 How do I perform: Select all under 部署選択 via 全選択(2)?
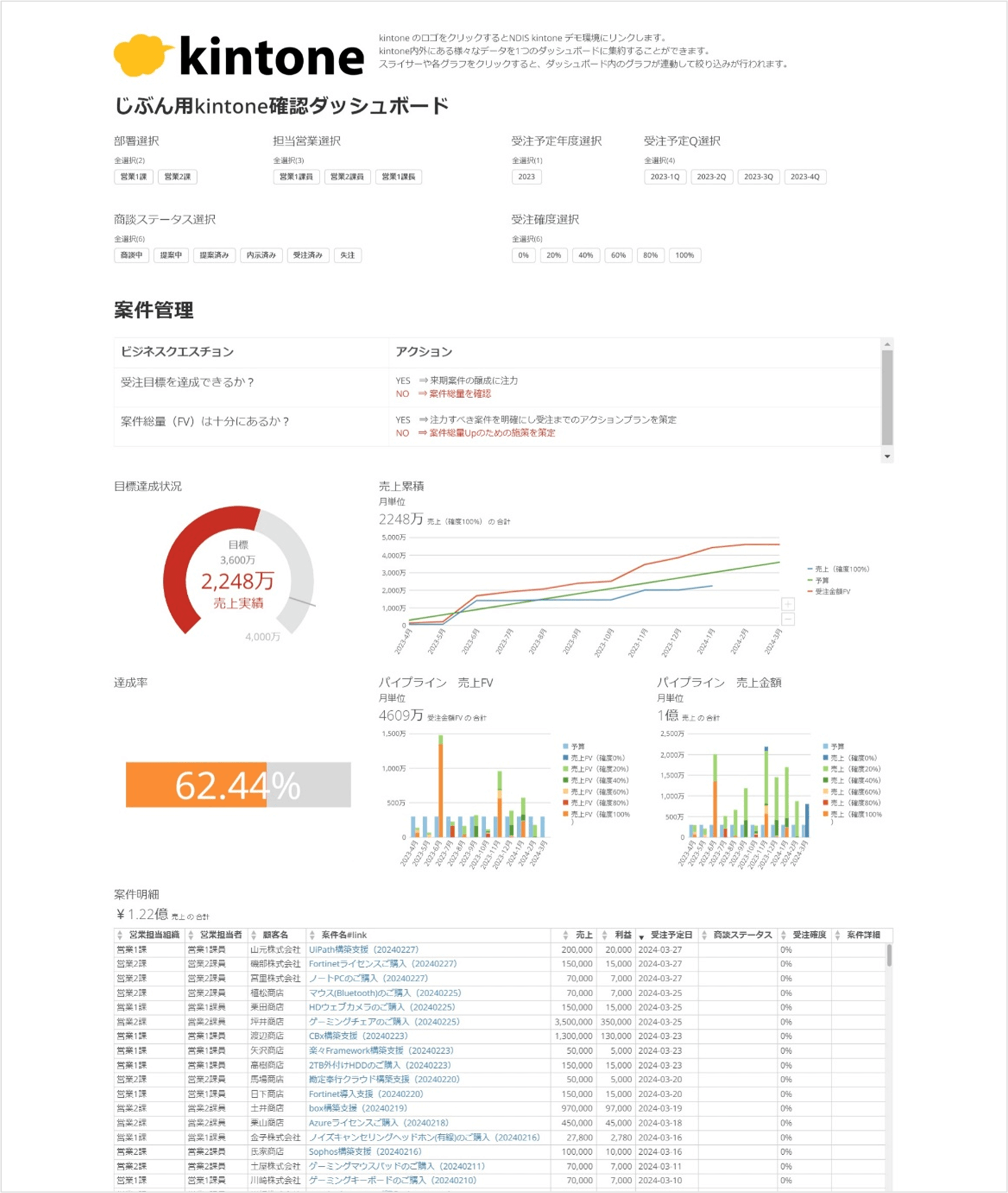(x=130, y=161)
